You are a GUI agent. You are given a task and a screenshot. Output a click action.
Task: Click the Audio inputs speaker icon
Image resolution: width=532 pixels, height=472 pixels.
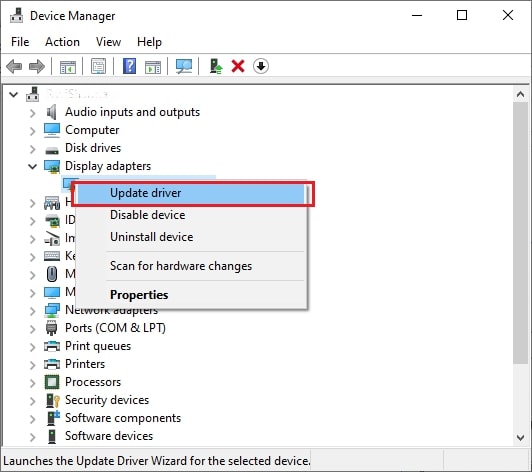pyautogui.click(x=52, y=112)
